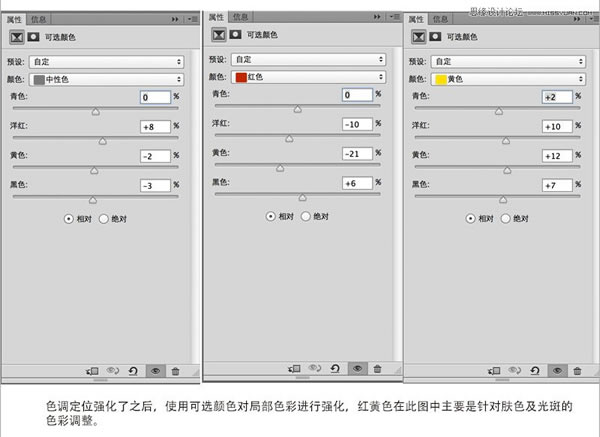Click the 洋红 value field showing +10

coord(557,126)
